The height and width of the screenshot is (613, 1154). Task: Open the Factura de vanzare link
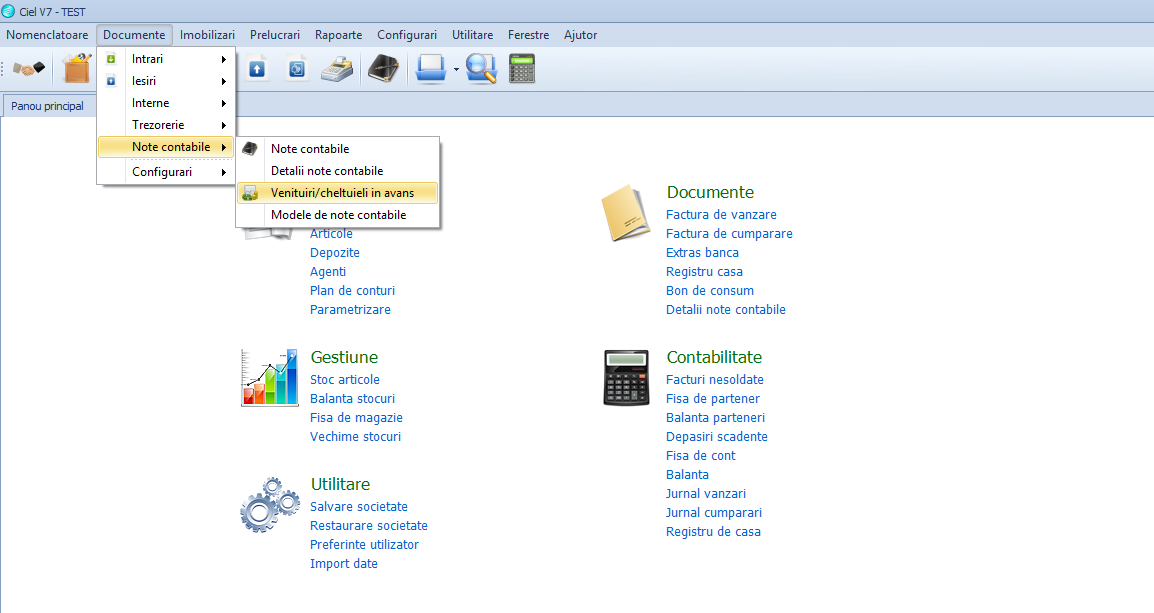721,215
